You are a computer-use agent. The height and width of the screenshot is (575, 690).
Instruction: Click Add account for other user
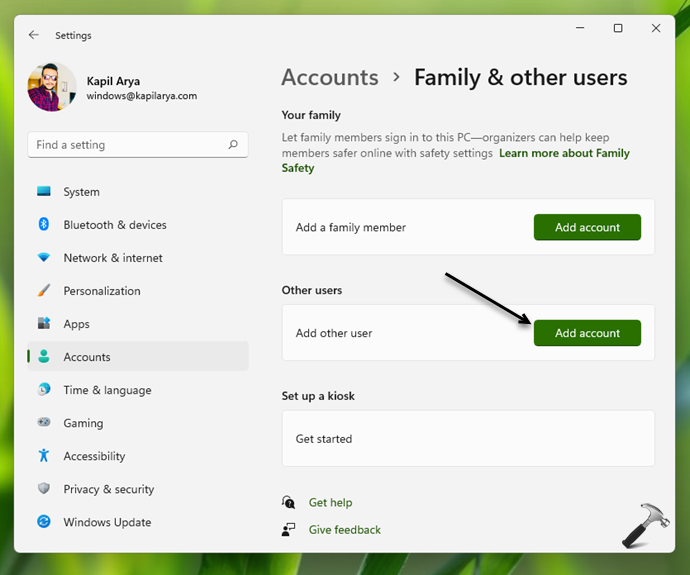pyautogui.click(x=587, y=333)
